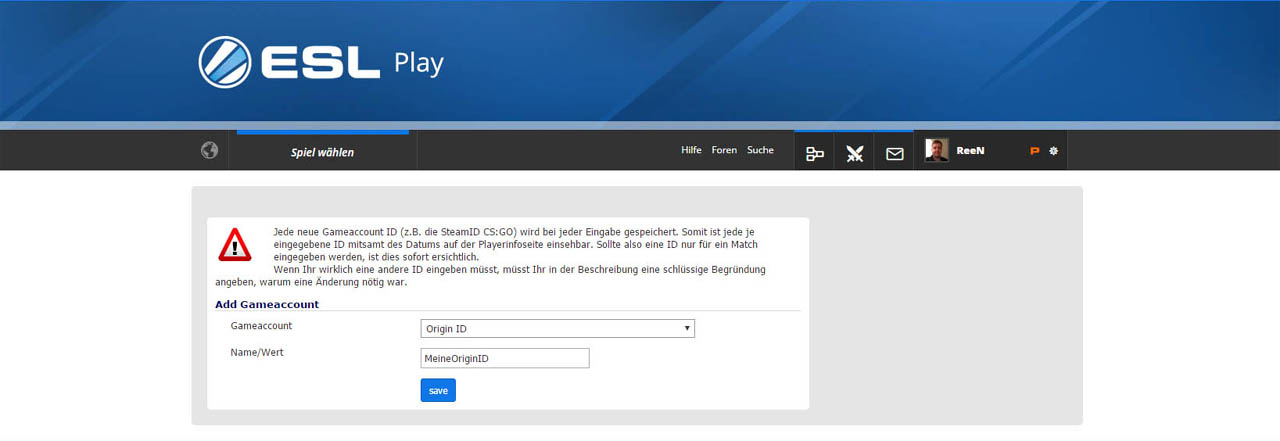Click the Add Gameaccount heading

pos(267,304)
